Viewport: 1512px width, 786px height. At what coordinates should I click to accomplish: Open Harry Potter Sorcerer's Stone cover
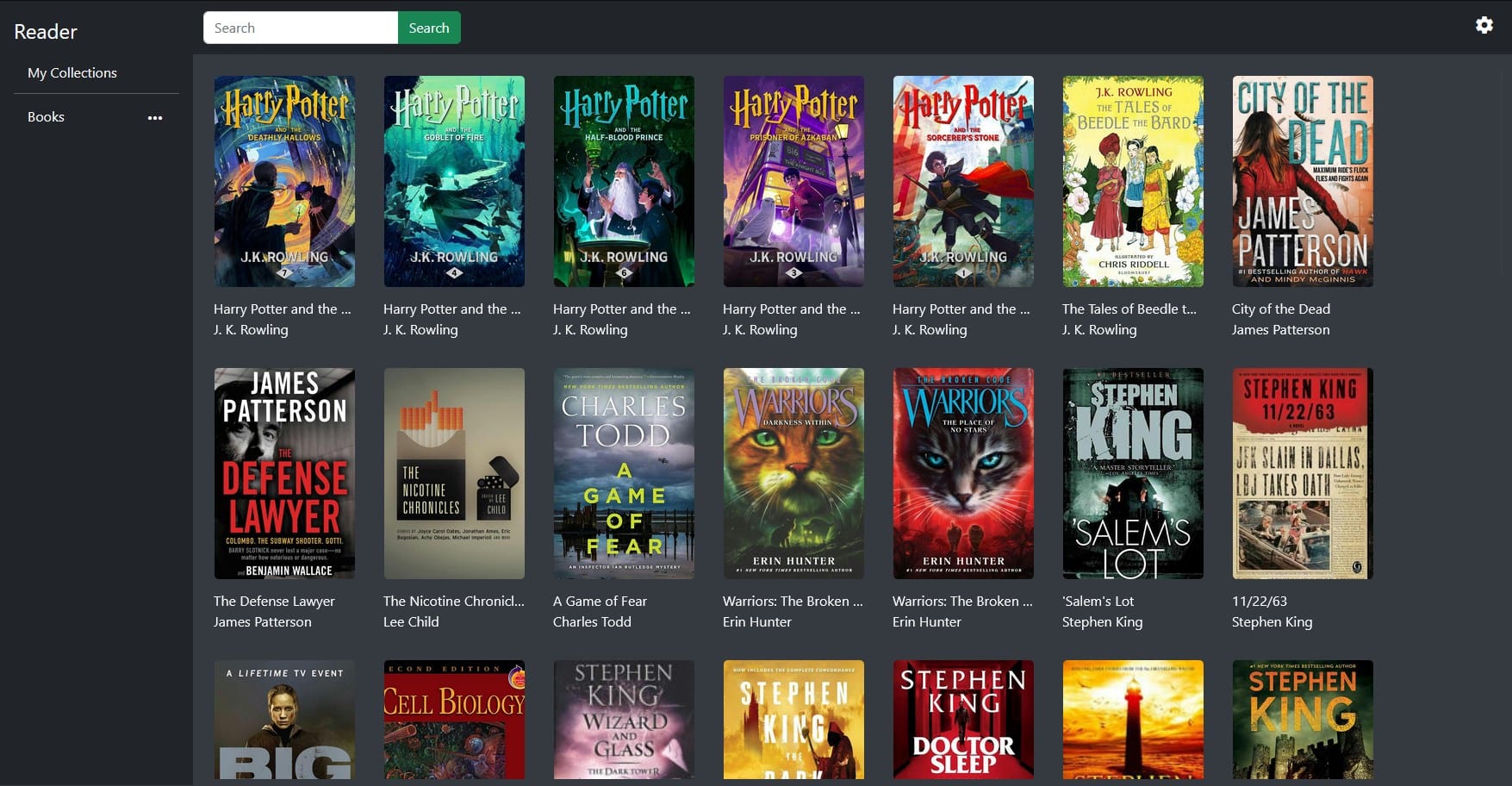(x=963, y=181)
